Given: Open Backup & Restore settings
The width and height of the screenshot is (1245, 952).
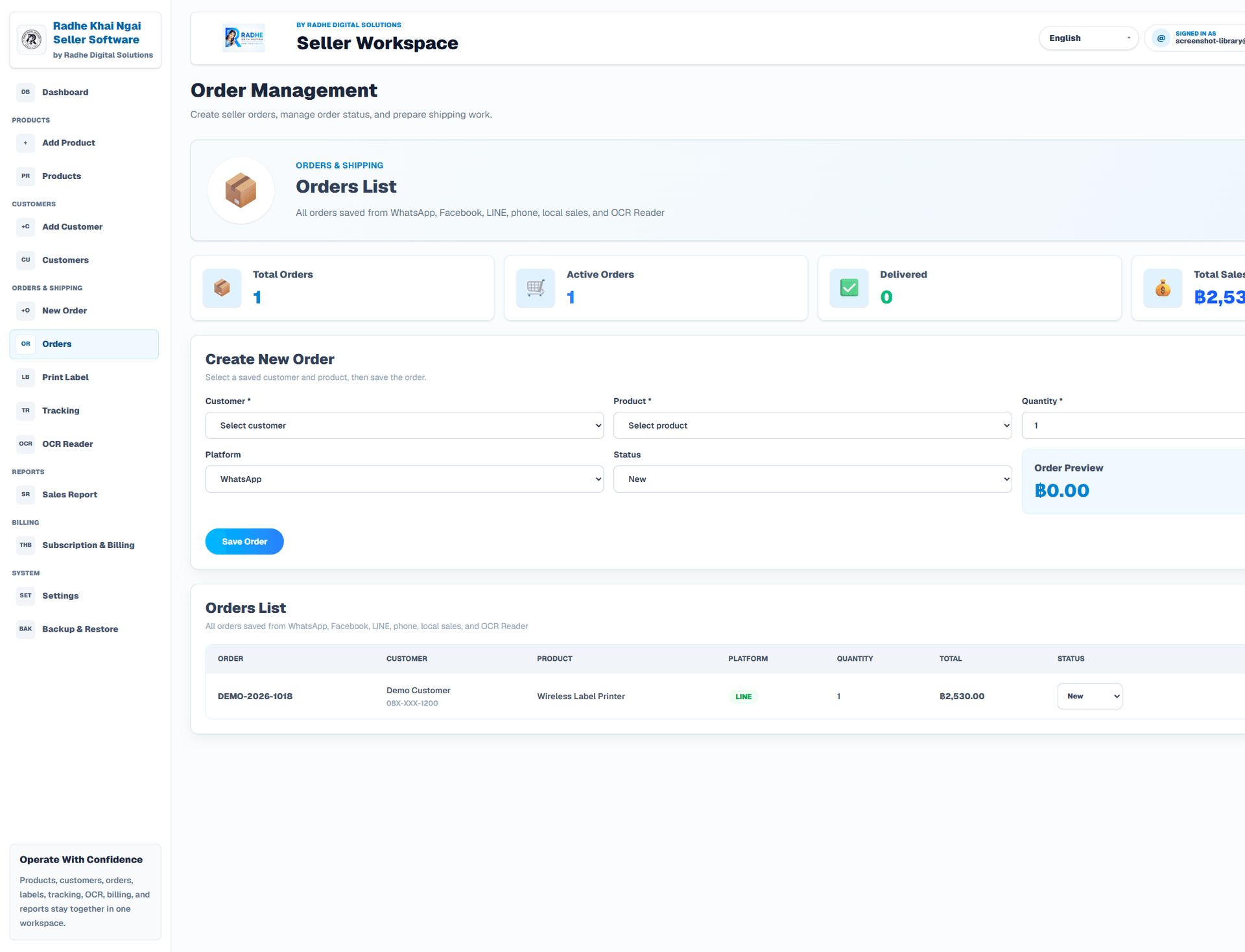Looking at the screenshot, I should click(x=84, y=628).
